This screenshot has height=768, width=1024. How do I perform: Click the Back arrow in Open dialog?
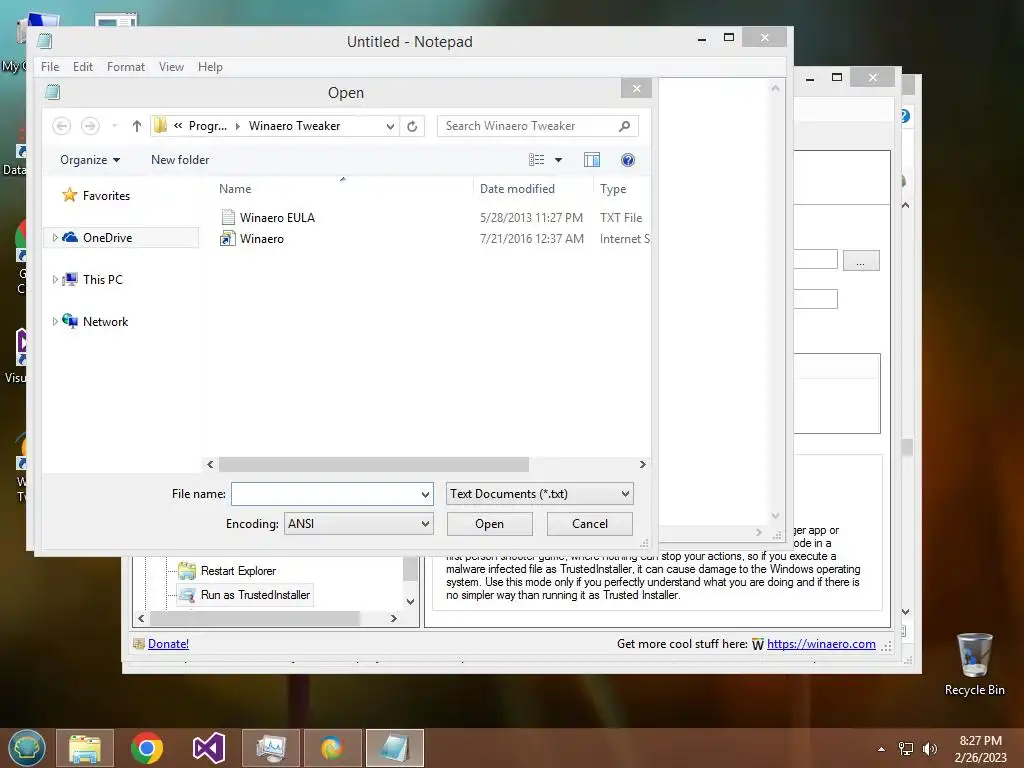pyautogui.click(x=61, y=125)
